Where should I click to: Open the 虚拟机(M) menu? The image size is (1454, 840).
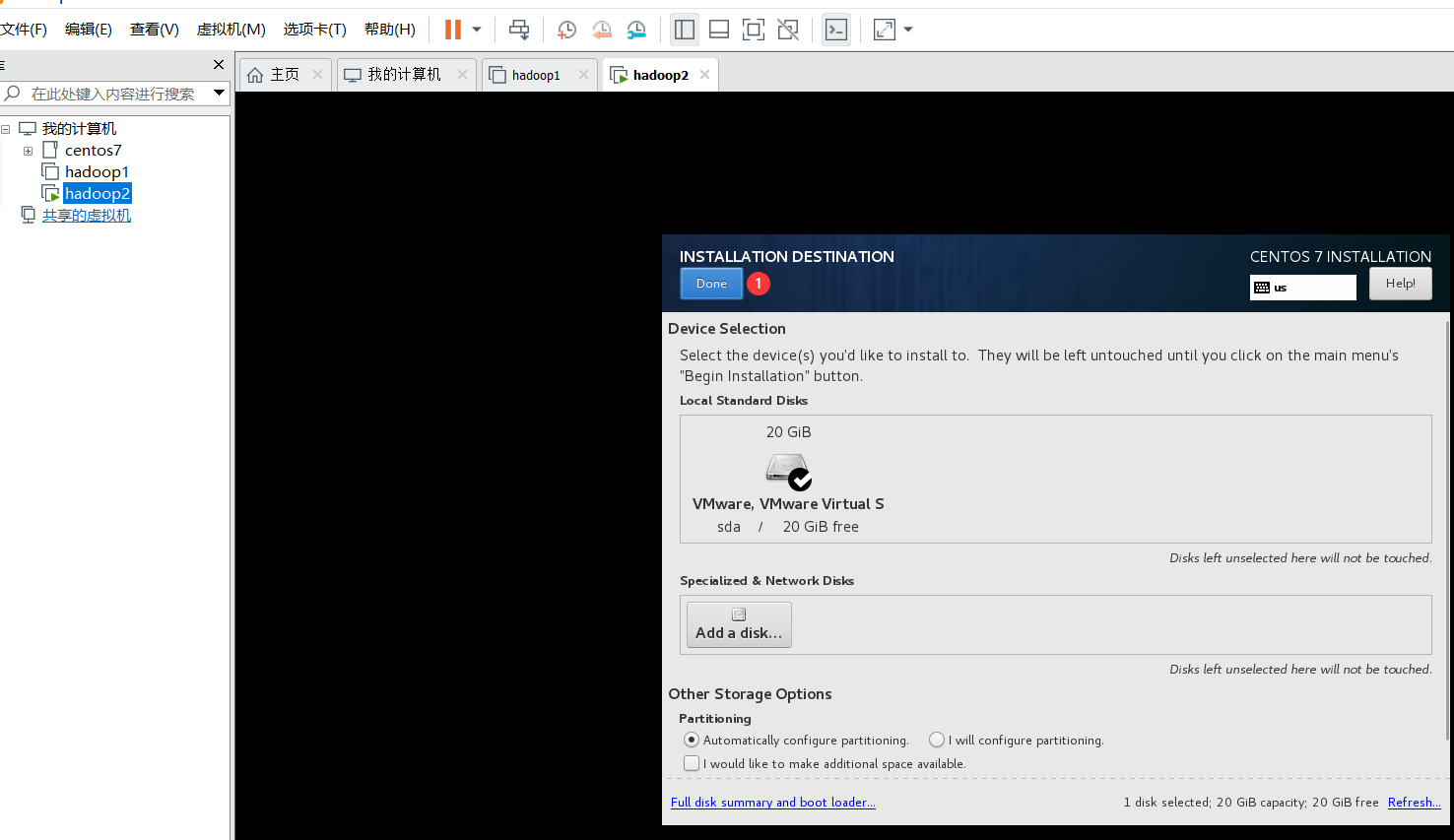pos(231,30)
